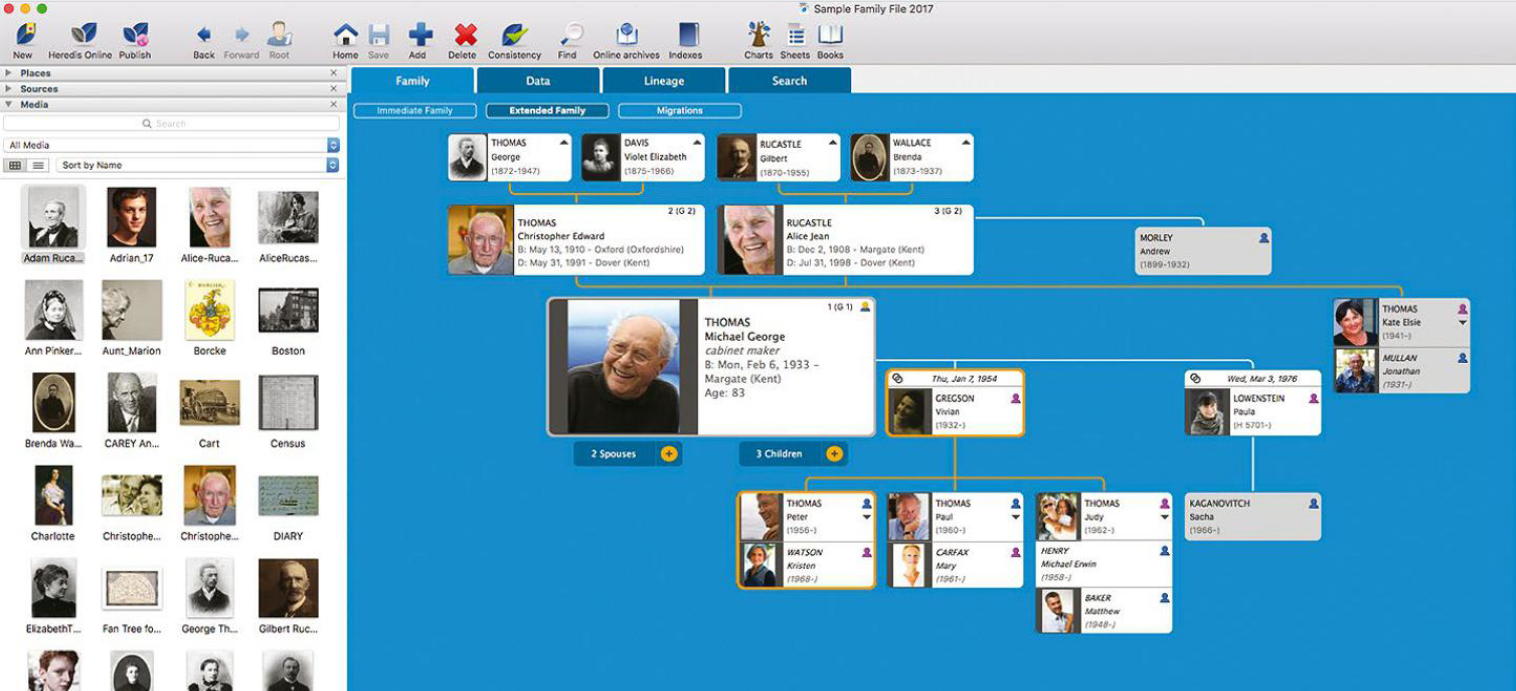The image size is (1516, 691).
Task: Open RUCASTLE Alice Jean person card
Action: [845, 240]
